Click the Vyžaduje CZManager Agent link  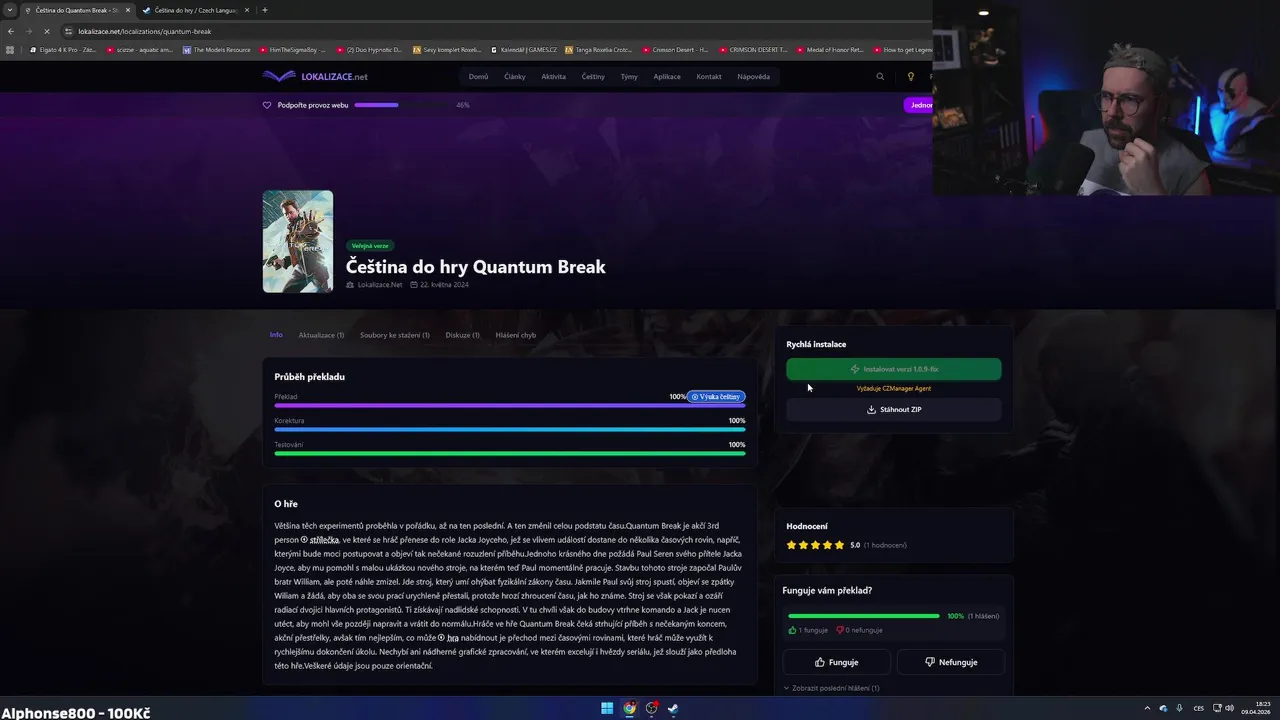(x=894, y=388)
